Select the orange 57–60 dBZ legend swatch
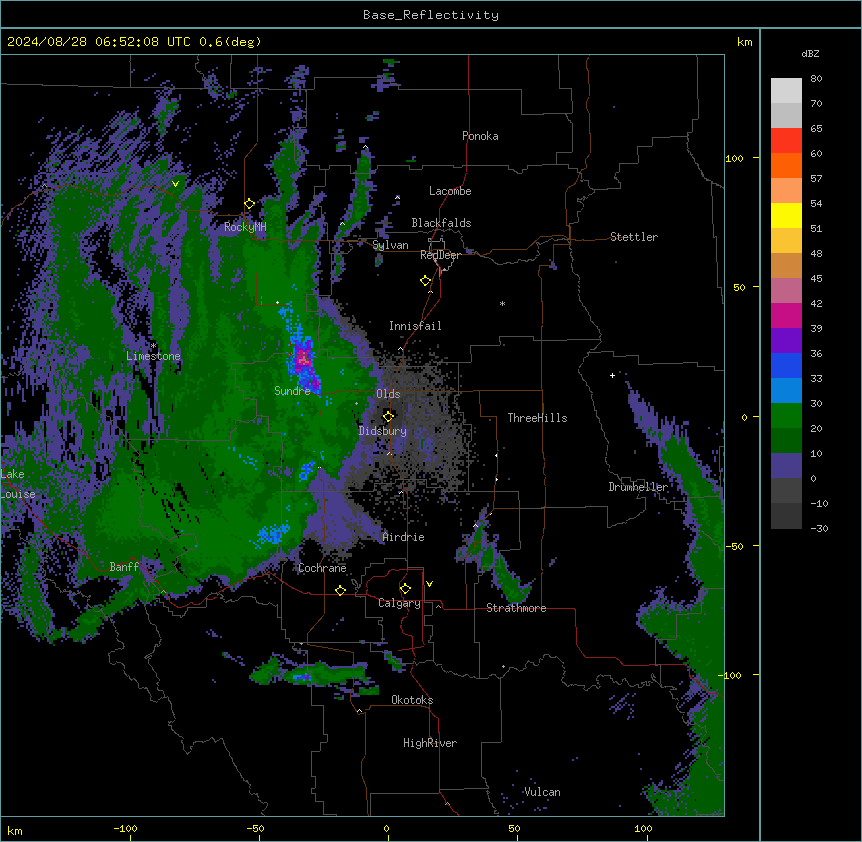This screenshot has width=862, height=842. (x=786, y=165)
